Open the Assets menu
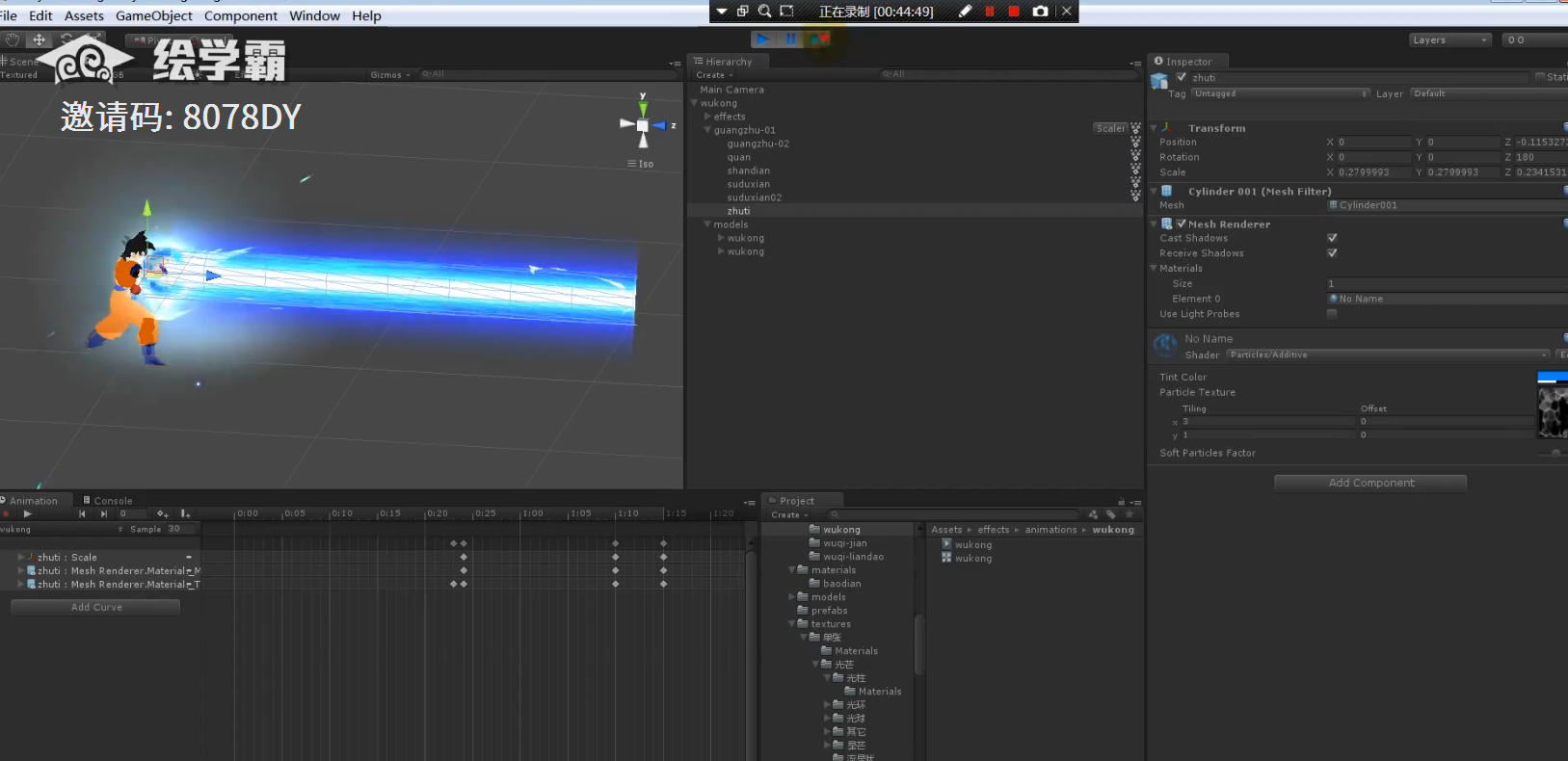The image size is (1568, 761). coord(84,15)
